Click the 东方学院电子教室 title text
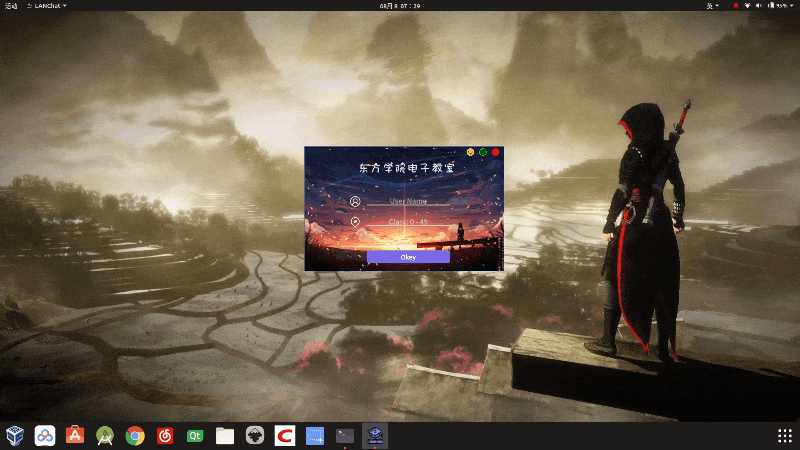 pyautogui.click(x=406, y=168)
